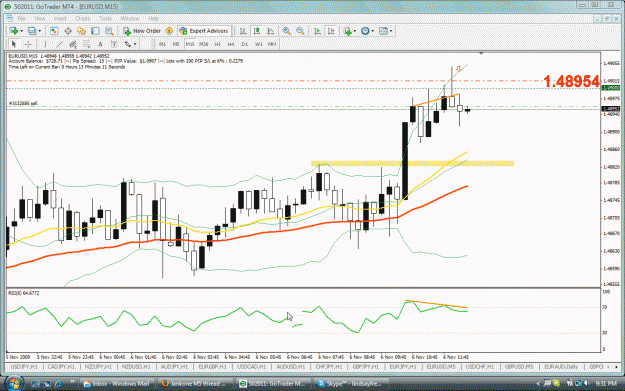Screen dimensions: 625x391
Task: Switch chart to line chart mode
Action: pos(270,31)
